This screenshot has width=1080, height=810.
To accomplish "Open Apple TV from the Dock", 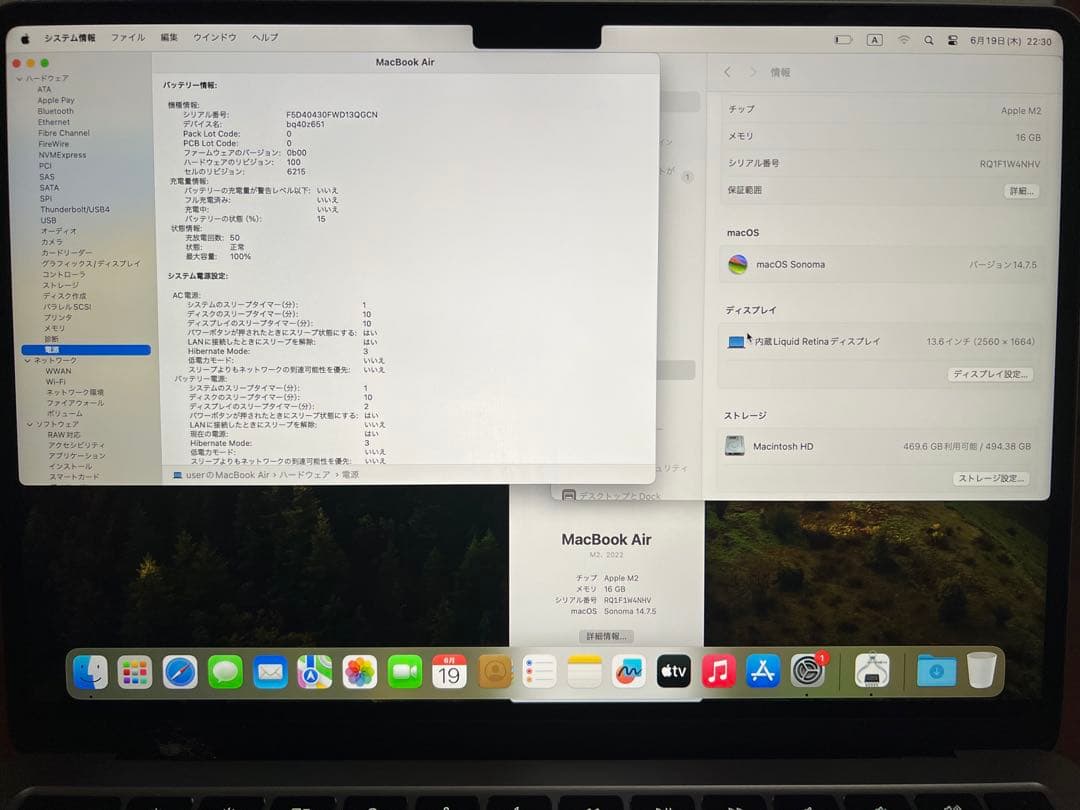I will coord(673,672).
